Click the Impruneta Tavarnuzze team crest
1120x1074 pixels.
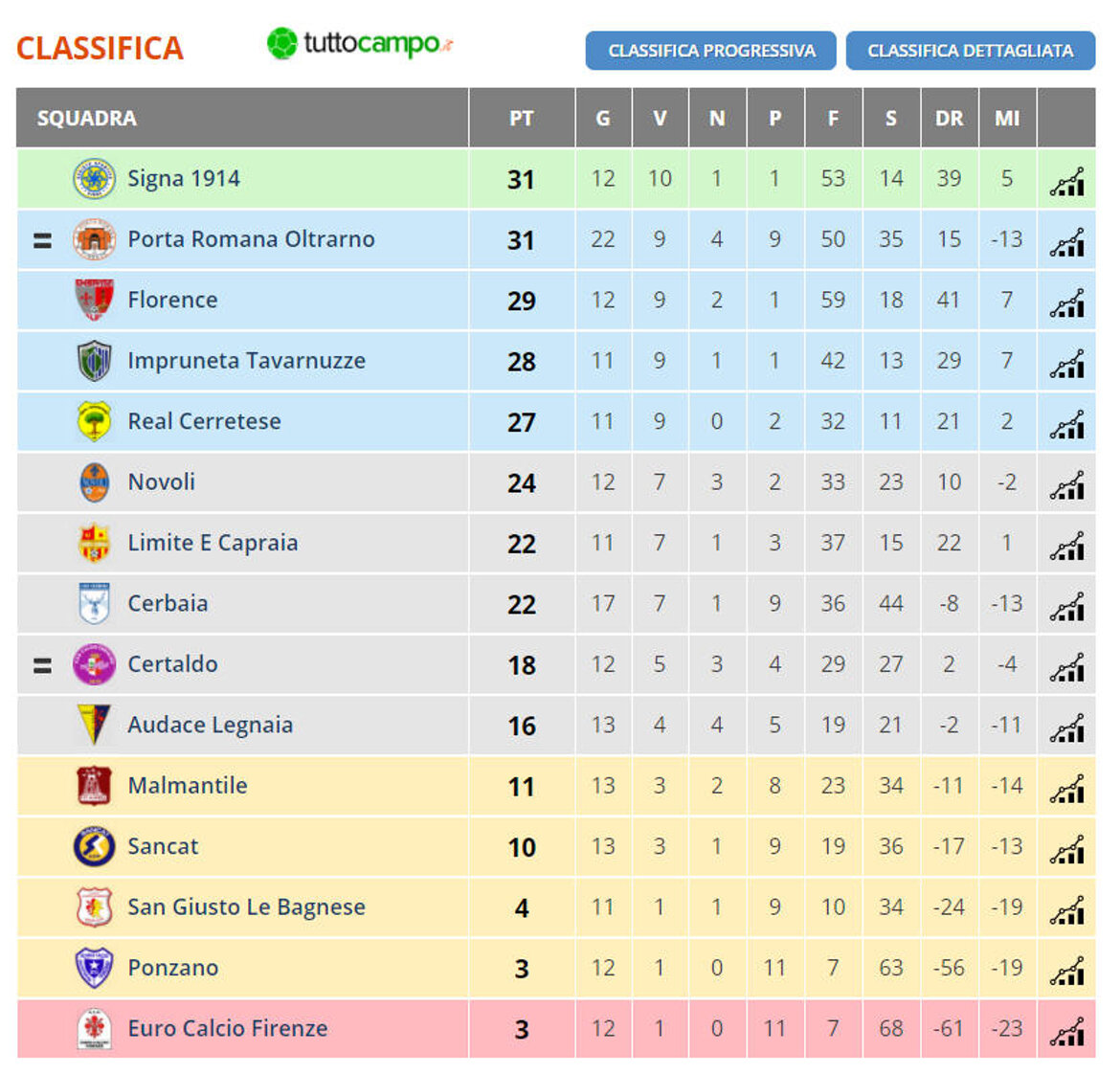click(x=94, y=361)
